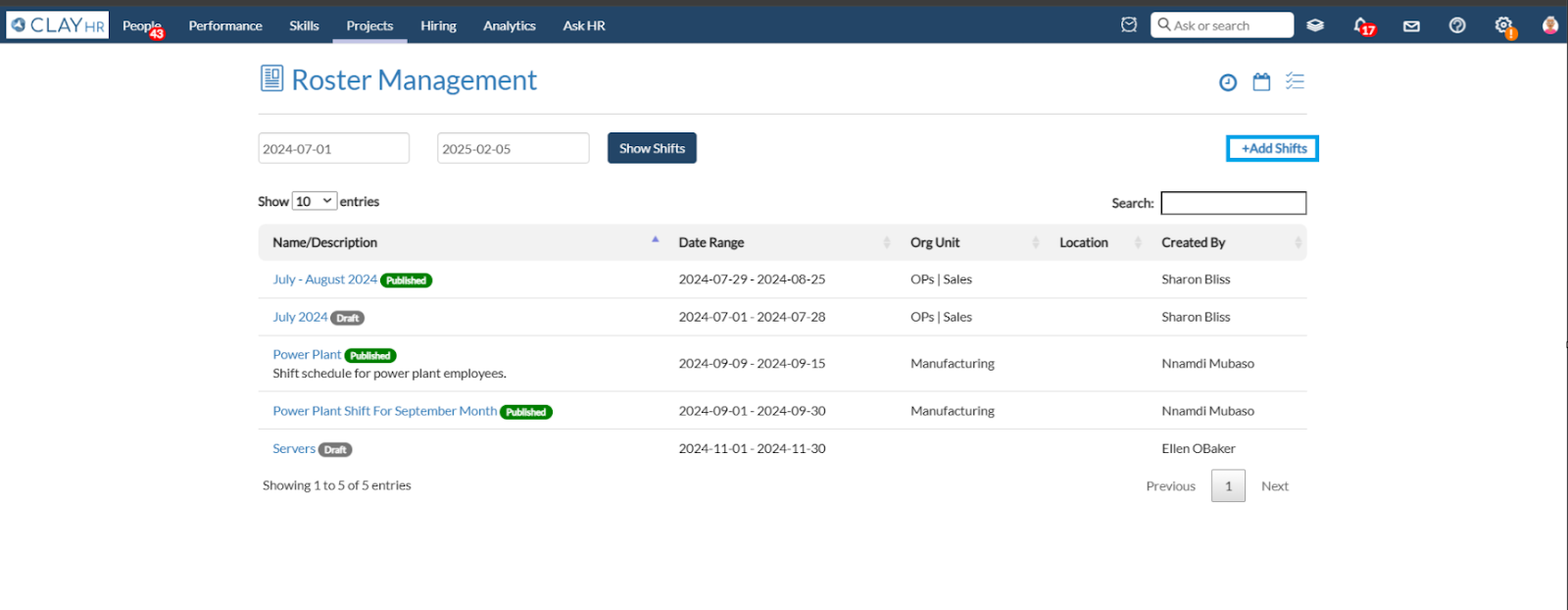Open the settings gear icon
The width and height of the screenshot is (1568, 610).
coord(1504,26)
